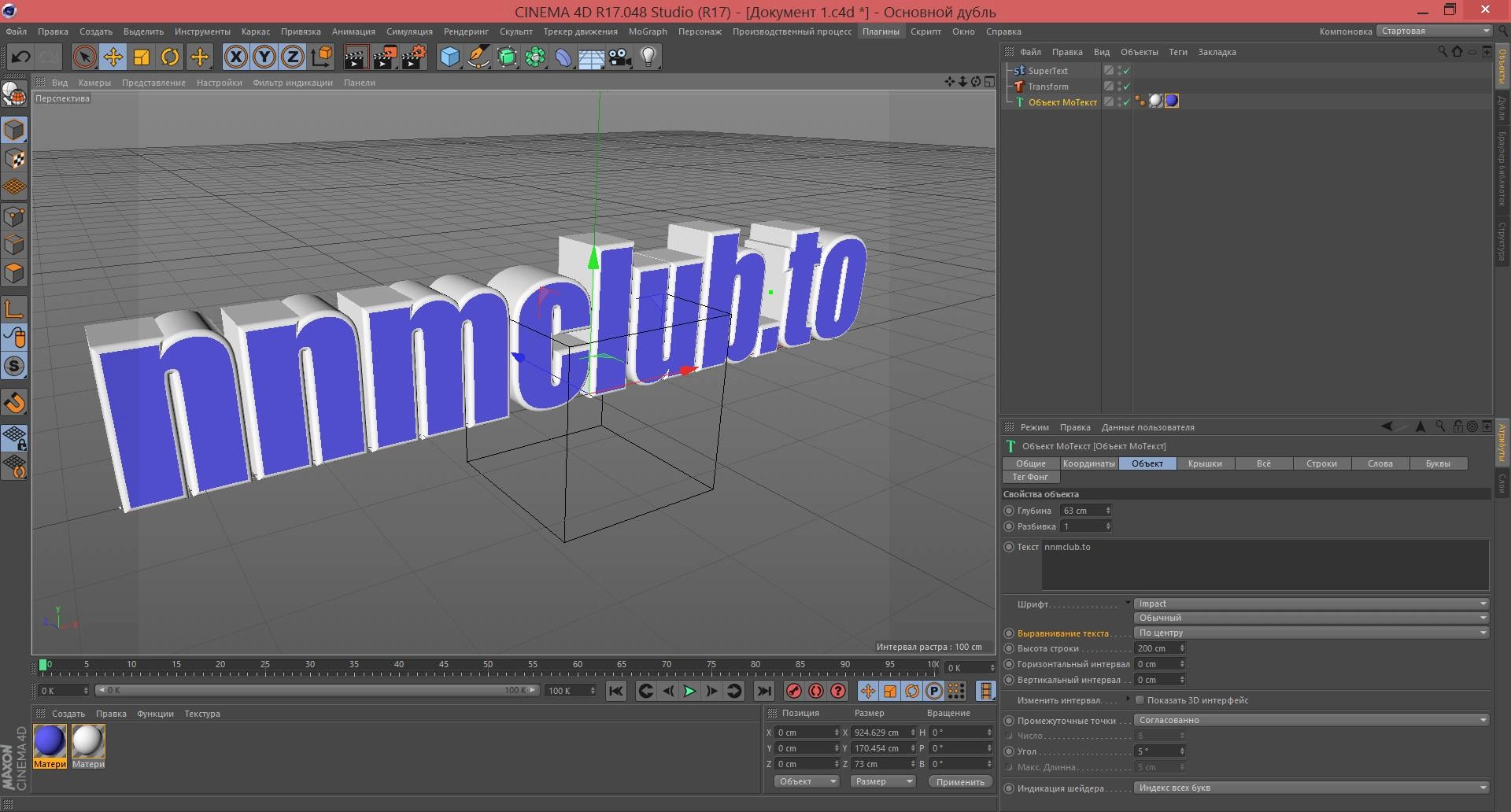The image size is (1511, 812).
Task: Select the Live Selection arrow tool
Action: pyautogui.click(x=84, y=57)
